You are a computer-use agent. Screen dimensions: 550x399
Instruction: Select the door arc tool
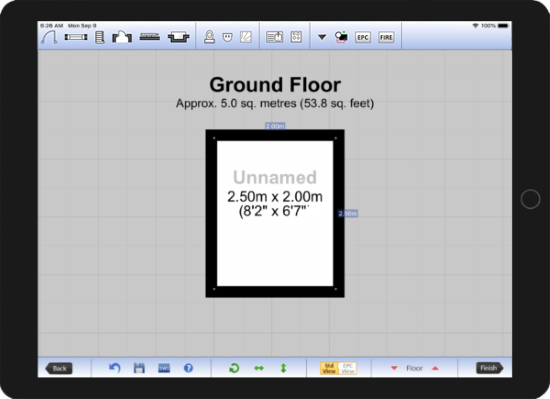click(x=49, y=37)
